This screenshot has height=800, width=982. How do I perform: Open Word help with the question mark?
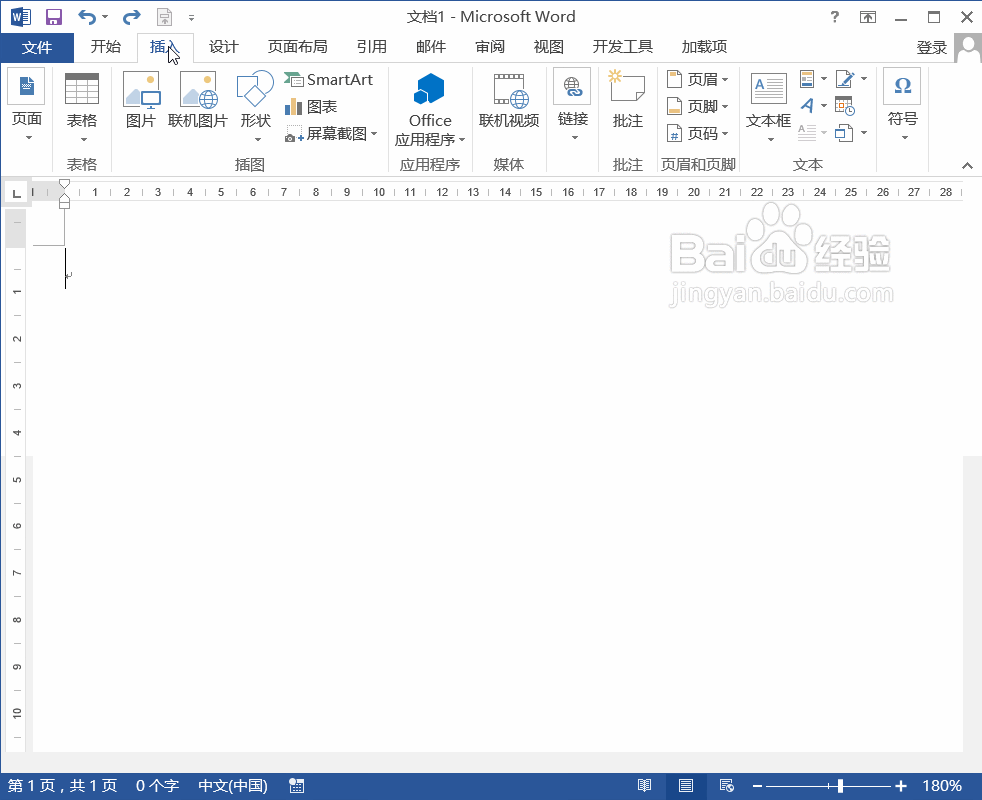(x=834, y=17)
